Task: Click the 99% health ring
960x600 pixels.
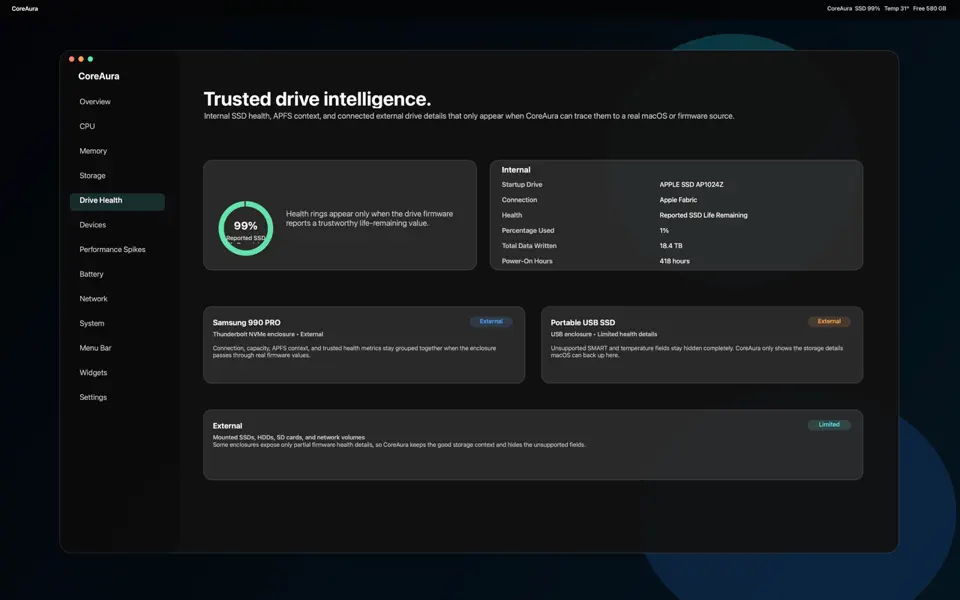Action: pyautogui.click(x=246, y=228)
